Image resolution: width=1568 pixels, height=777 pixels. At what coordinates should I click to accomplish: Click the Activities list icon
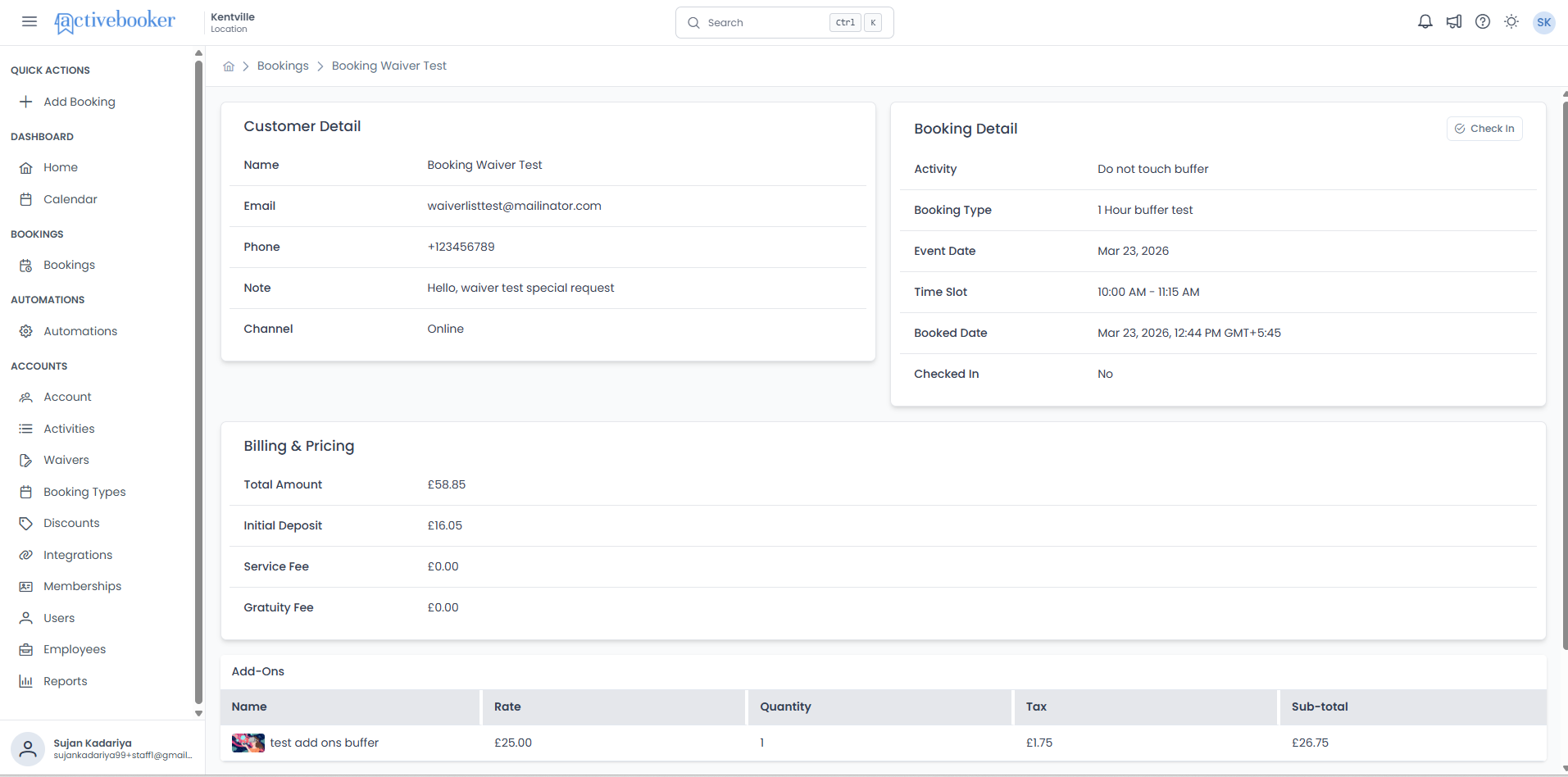(x=26, y=429)
